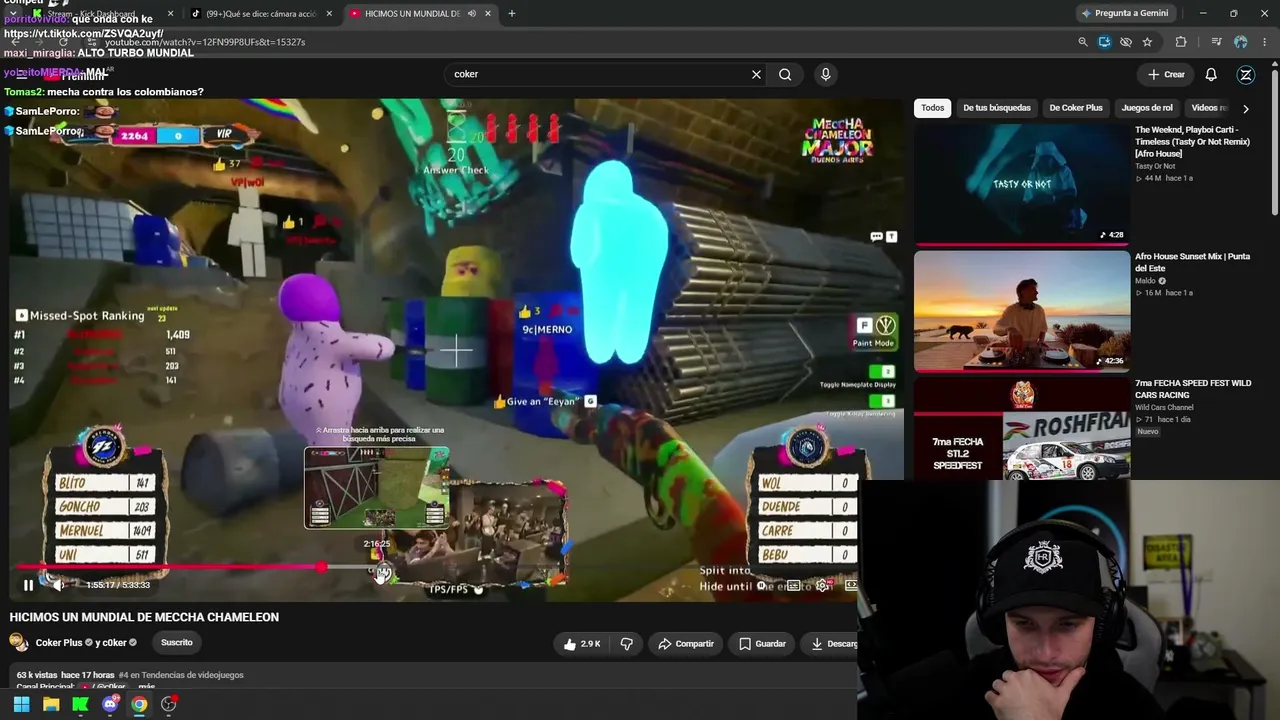The height and width of the screenshot is (720, 1280).
Task: Open YouTube notifications bell
Action: tap(1211, 74)
